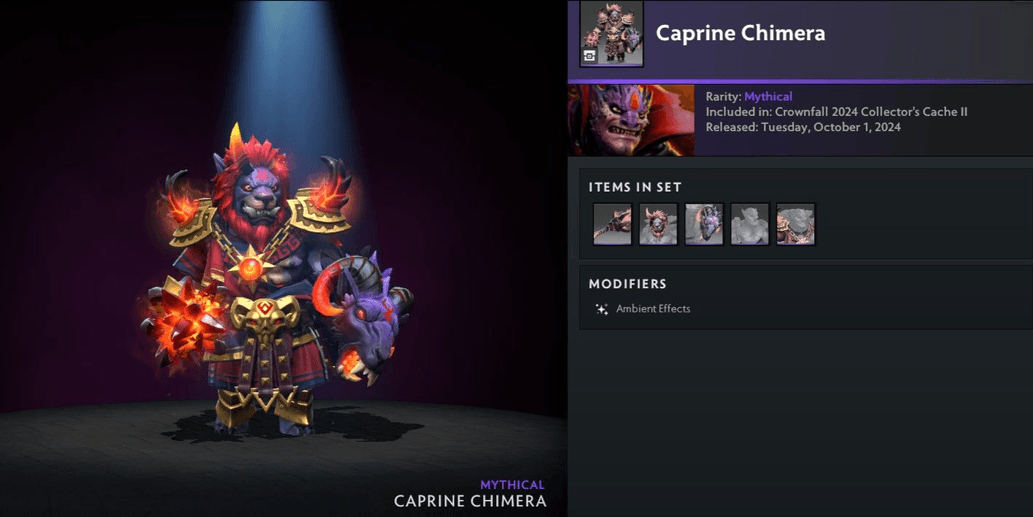Screen dimensions: 1033x517
Task: Click the Caprine Chimera title heading
Action: [x=740, y=33]
